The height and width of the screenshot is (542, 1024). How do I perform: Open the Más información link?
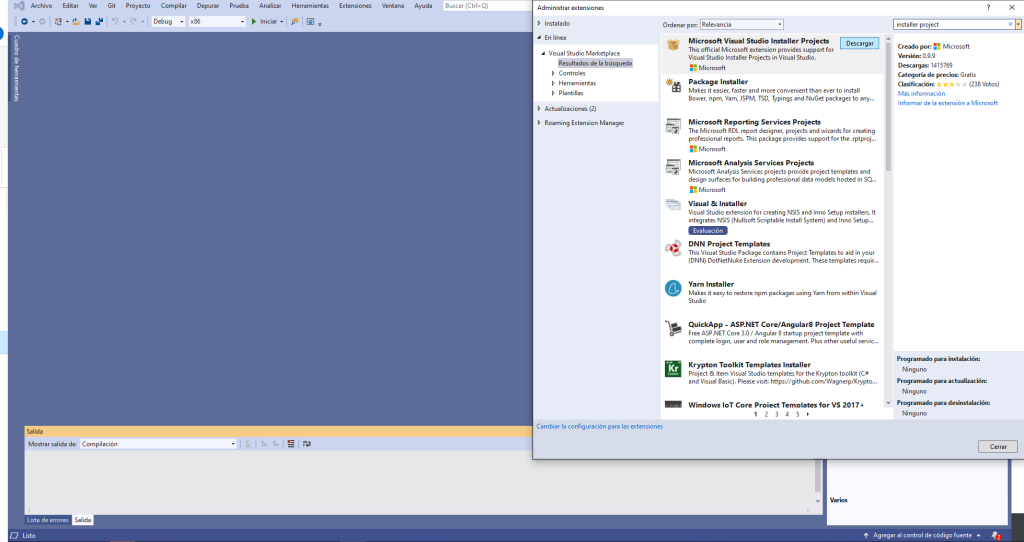click(x=921, y=94)
